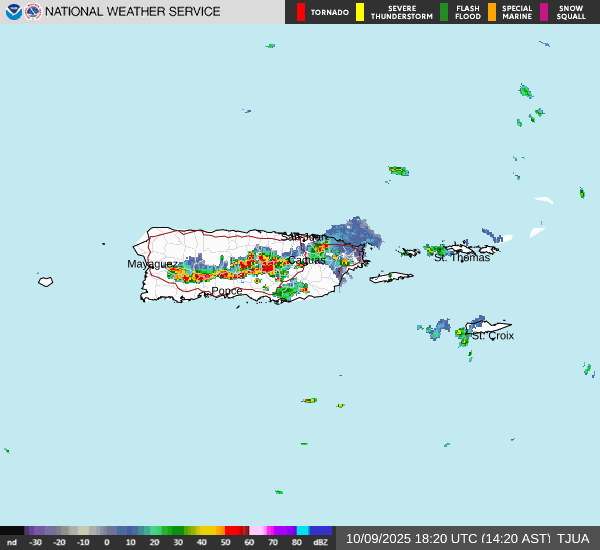Click the 'nd' end of the color scale
Screen dimensions: 600x550
(11, 542)
